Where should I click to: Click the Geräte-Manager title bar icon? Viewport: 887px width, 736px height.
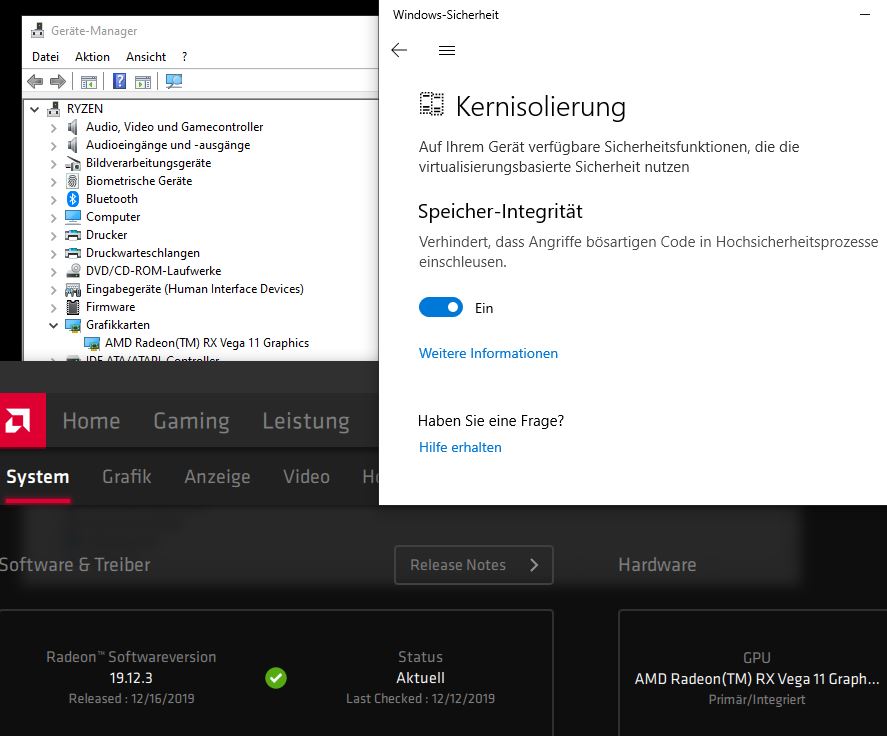pos(37,31)
